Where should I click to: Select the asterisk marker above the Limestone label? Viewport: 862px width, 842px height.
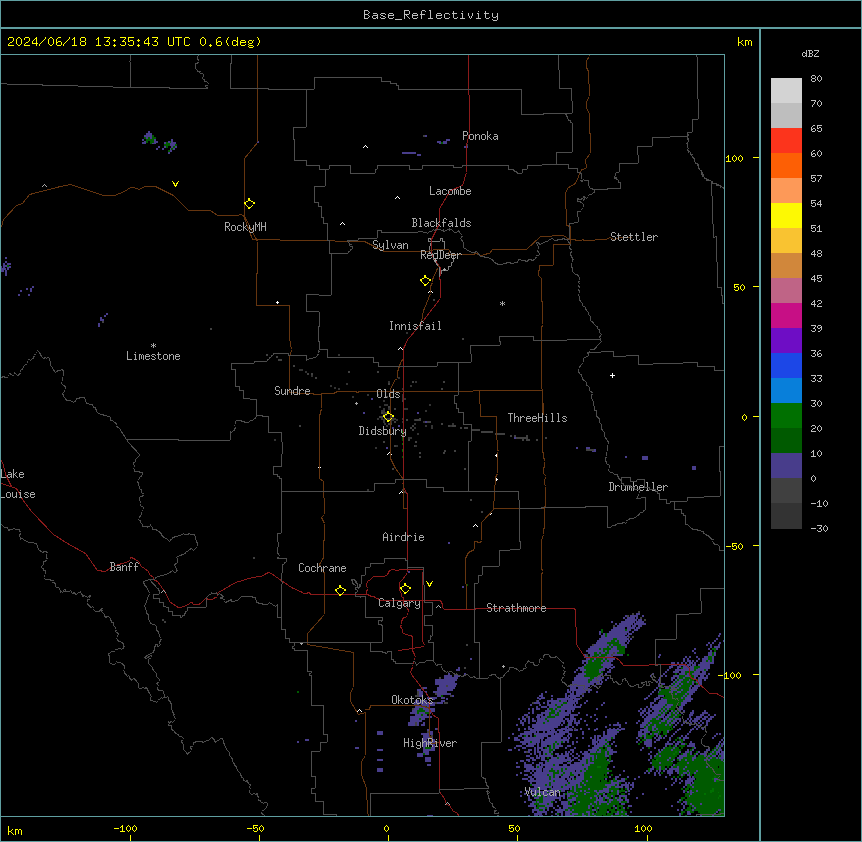click(153, 345)
